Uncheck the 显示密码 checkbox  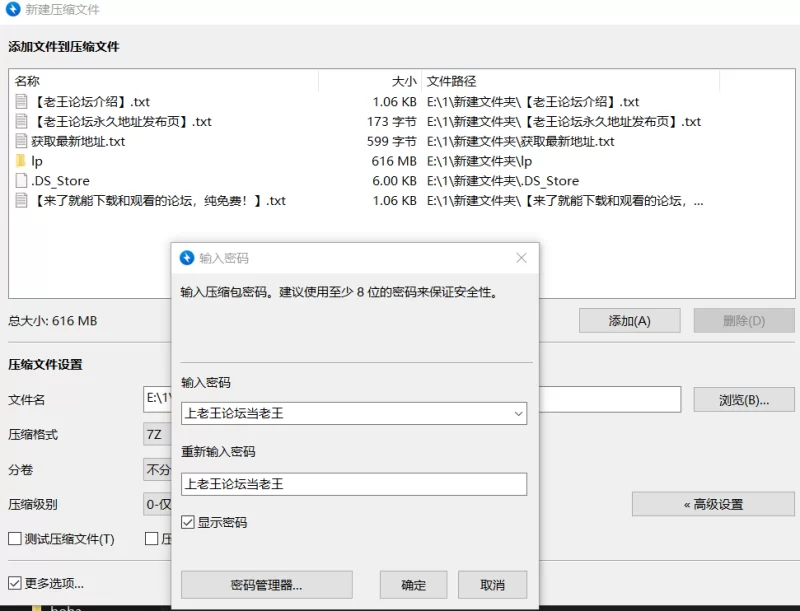tap(188, 522)
